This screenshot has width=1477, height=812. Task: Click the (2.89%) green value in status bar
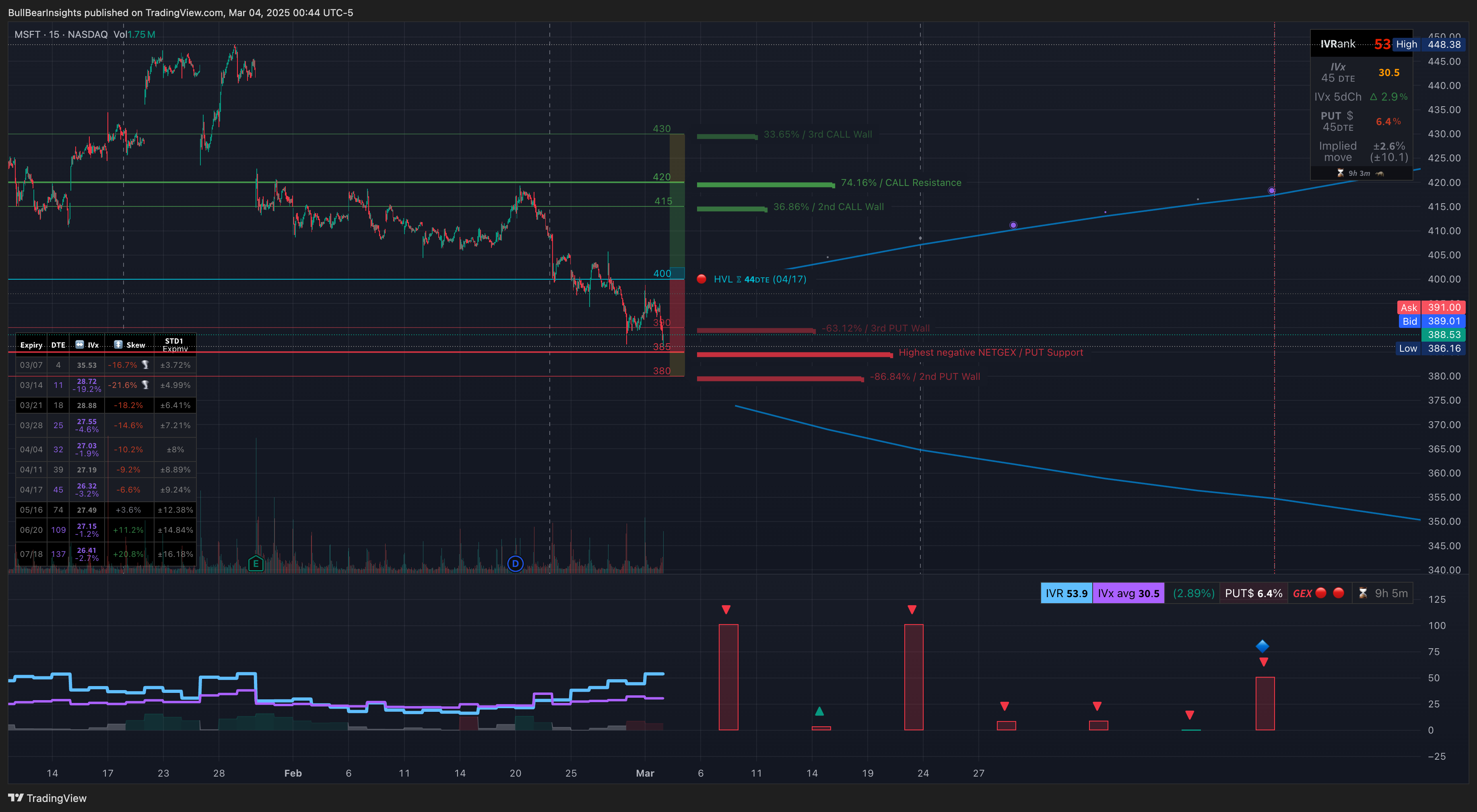click(x=1193, y=593)
